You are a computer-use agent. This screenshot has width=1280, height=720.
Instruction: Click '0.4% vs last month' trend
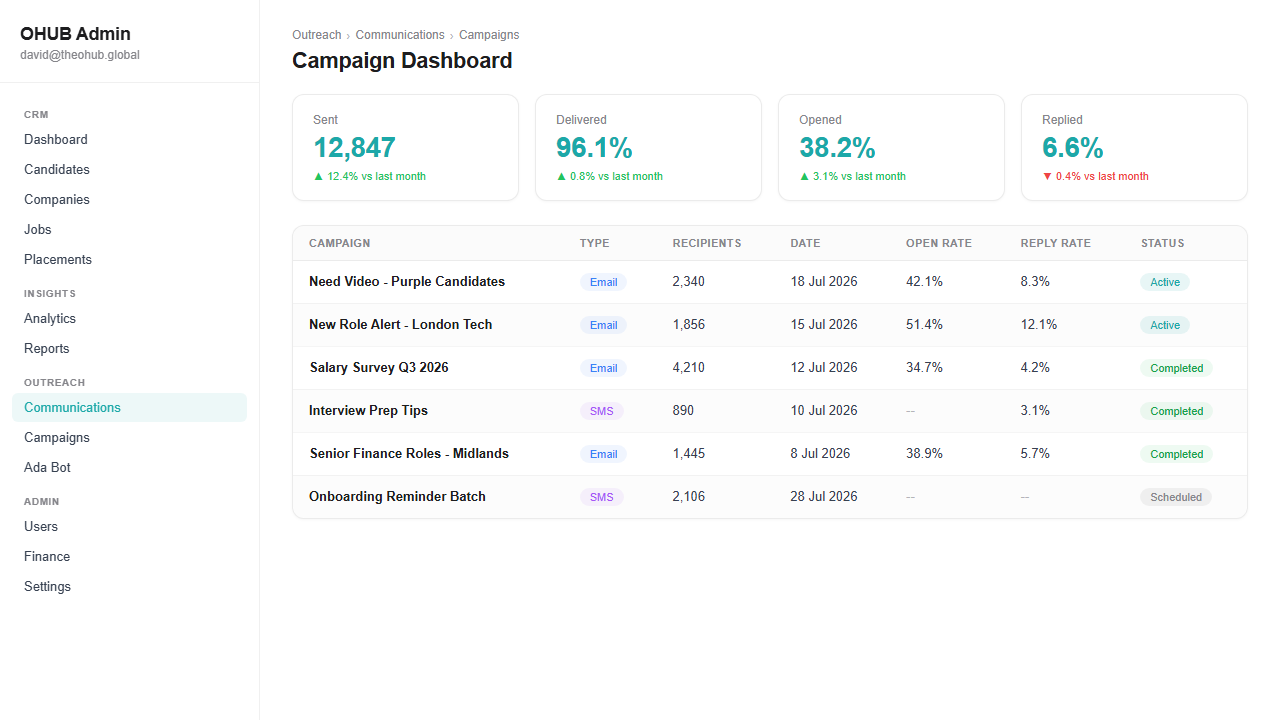click(1096, 177)
